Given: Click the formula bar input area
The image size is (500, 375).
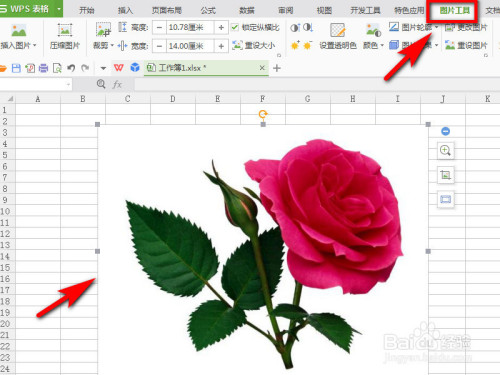Looking at the screenshot, I should pos(317,85).
